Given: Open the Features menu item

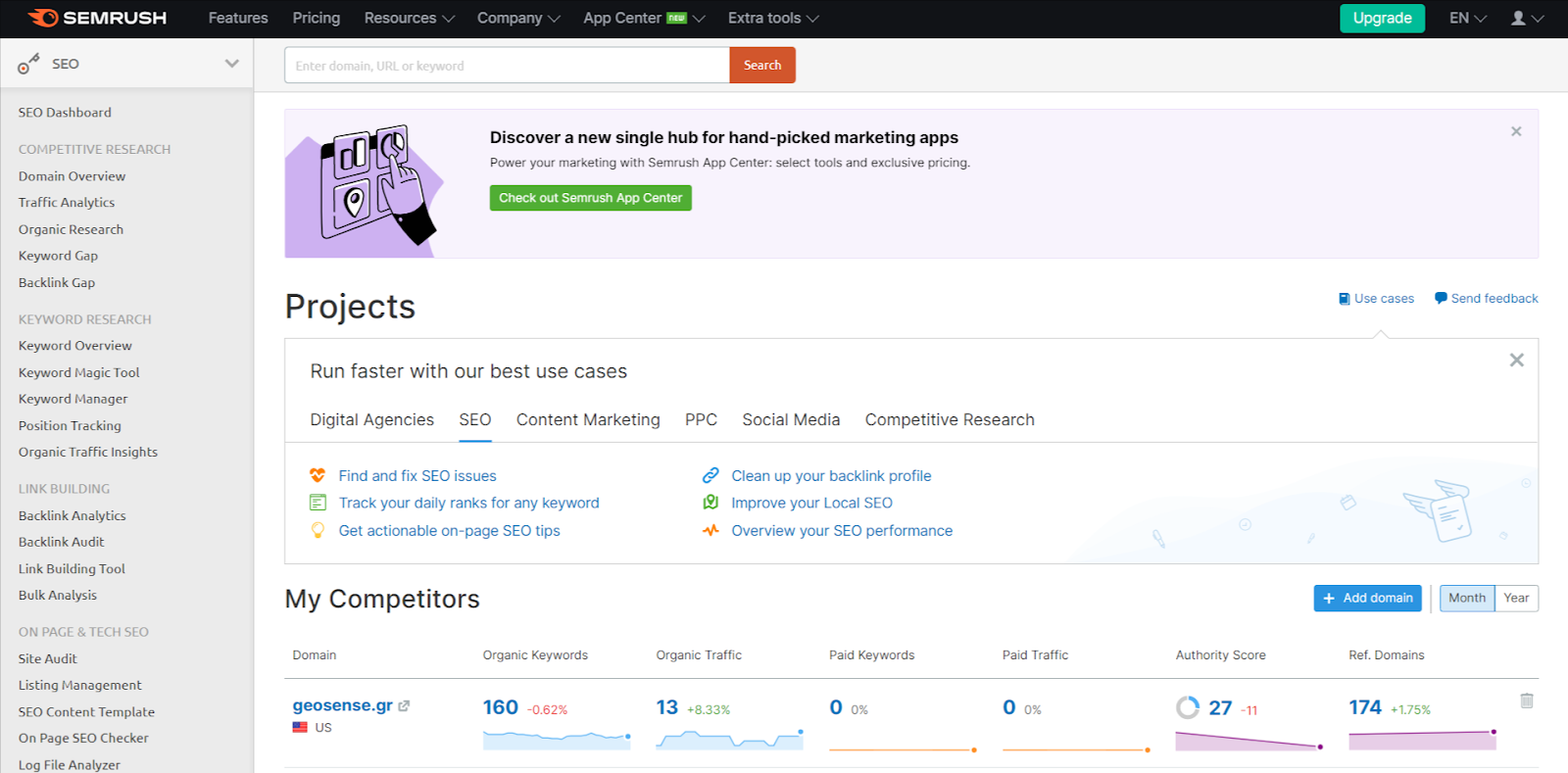Looking at the screenshot, I should point(238,18).
